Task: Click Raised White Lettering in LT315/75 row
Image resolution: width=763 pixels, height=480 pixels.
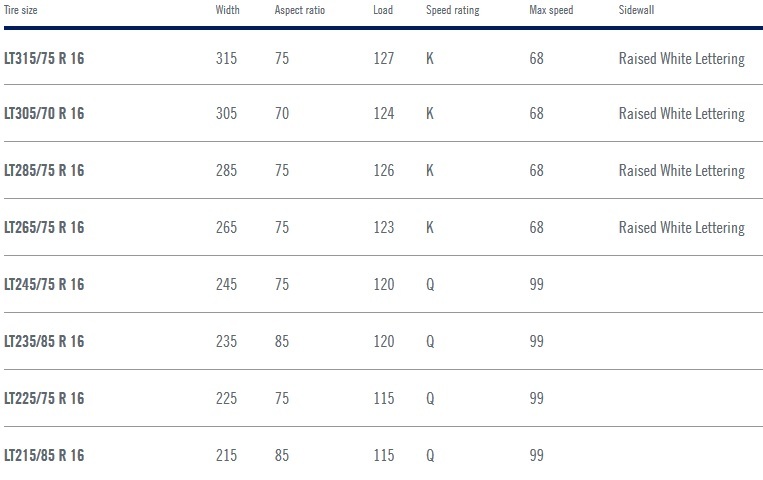Action: point(682,59)
